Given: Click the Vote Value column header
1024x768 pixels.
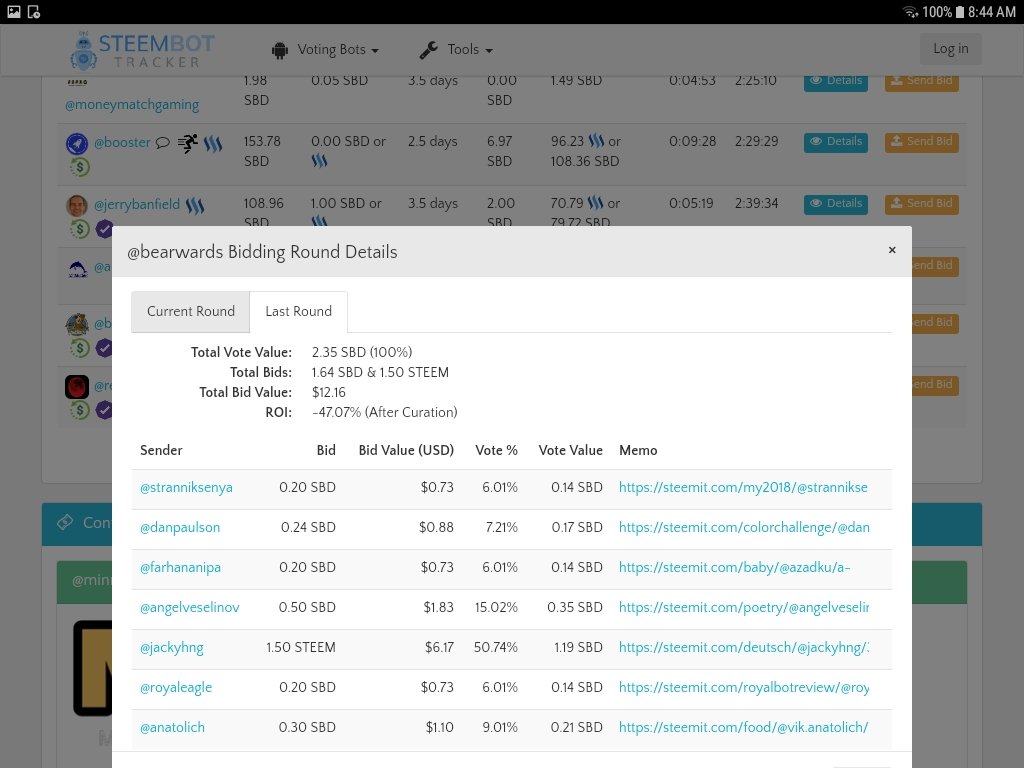Looking at the screenshot, I should [x=571, y=450].
